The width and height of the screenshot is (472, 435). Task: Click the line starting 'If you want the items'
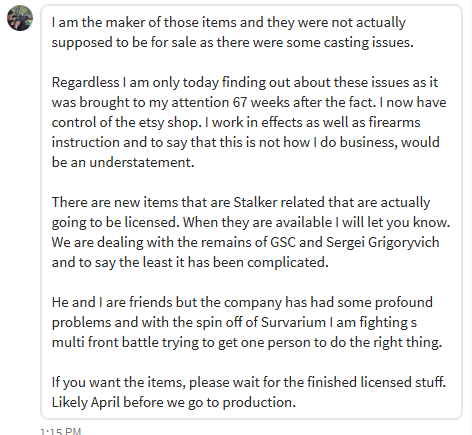248,383
